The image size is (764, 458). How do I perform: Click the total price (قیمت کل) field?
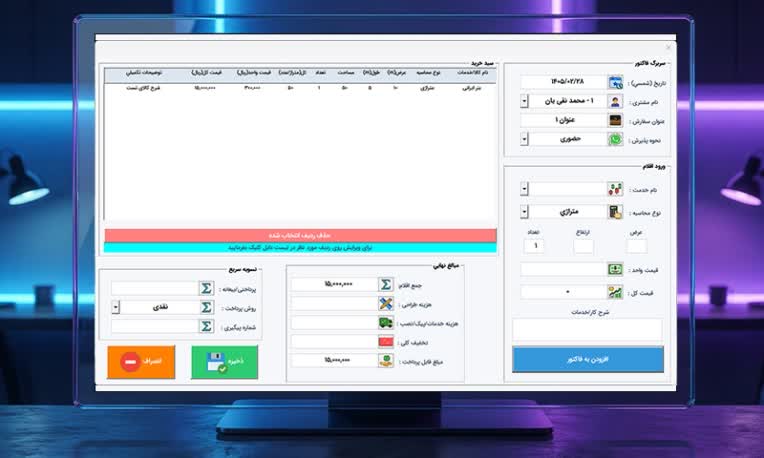click(x=564, y=292)
